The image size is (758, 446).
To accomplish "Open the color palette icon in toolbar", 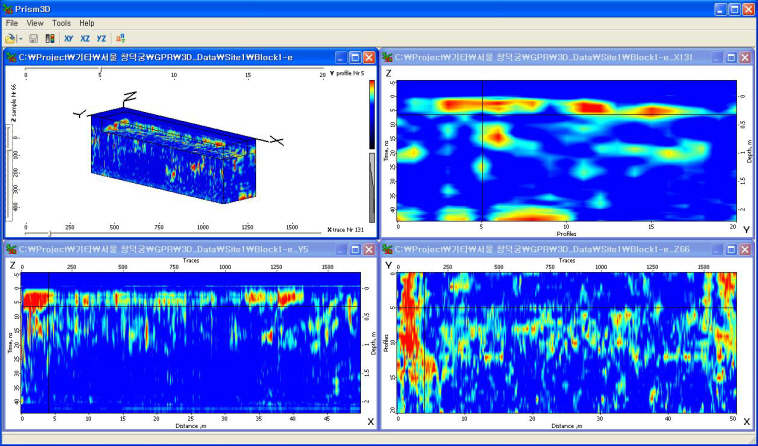I will coord(50,39).
